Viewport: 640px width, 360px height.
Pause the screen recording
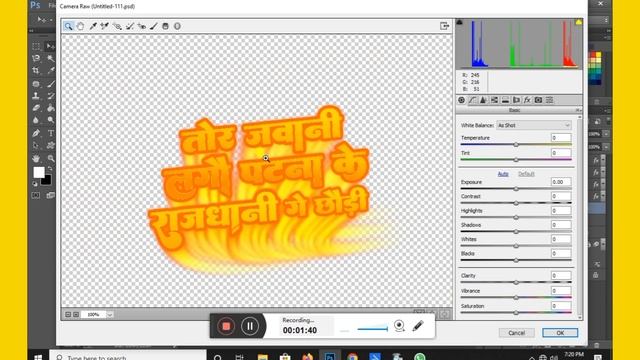[x=249, y=326]
